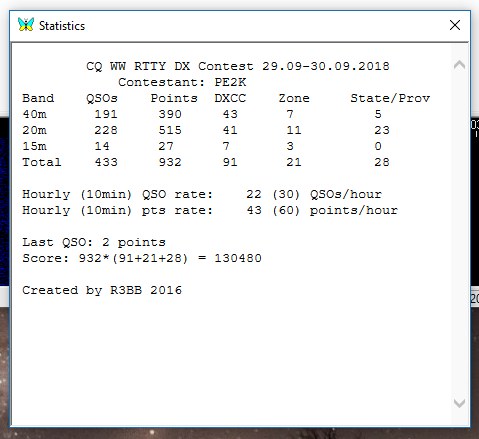
Task: Click the Statistics window title text
Action: click(x=62, y=26)
